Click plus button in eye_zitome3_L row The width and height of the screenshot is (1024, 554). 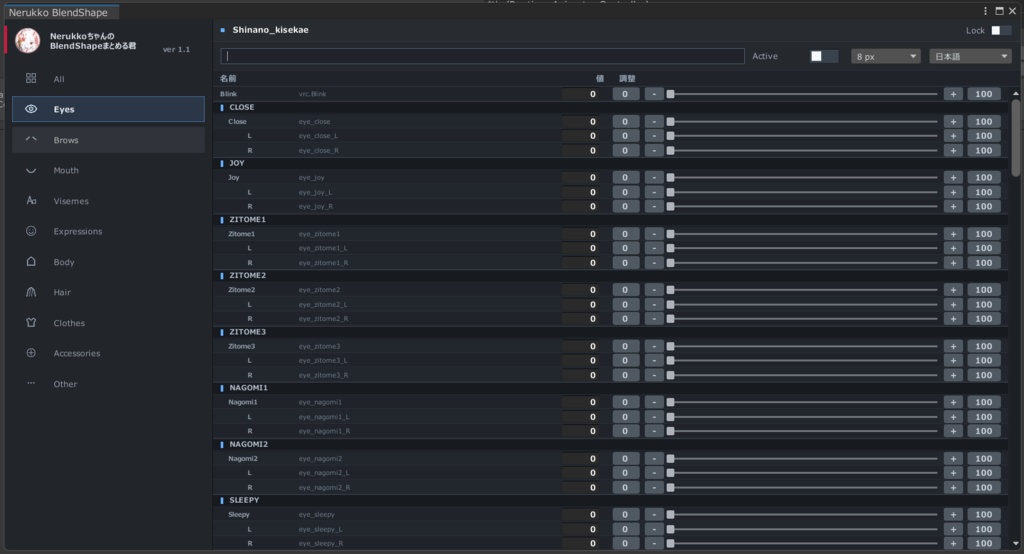[x=953, y=361]
